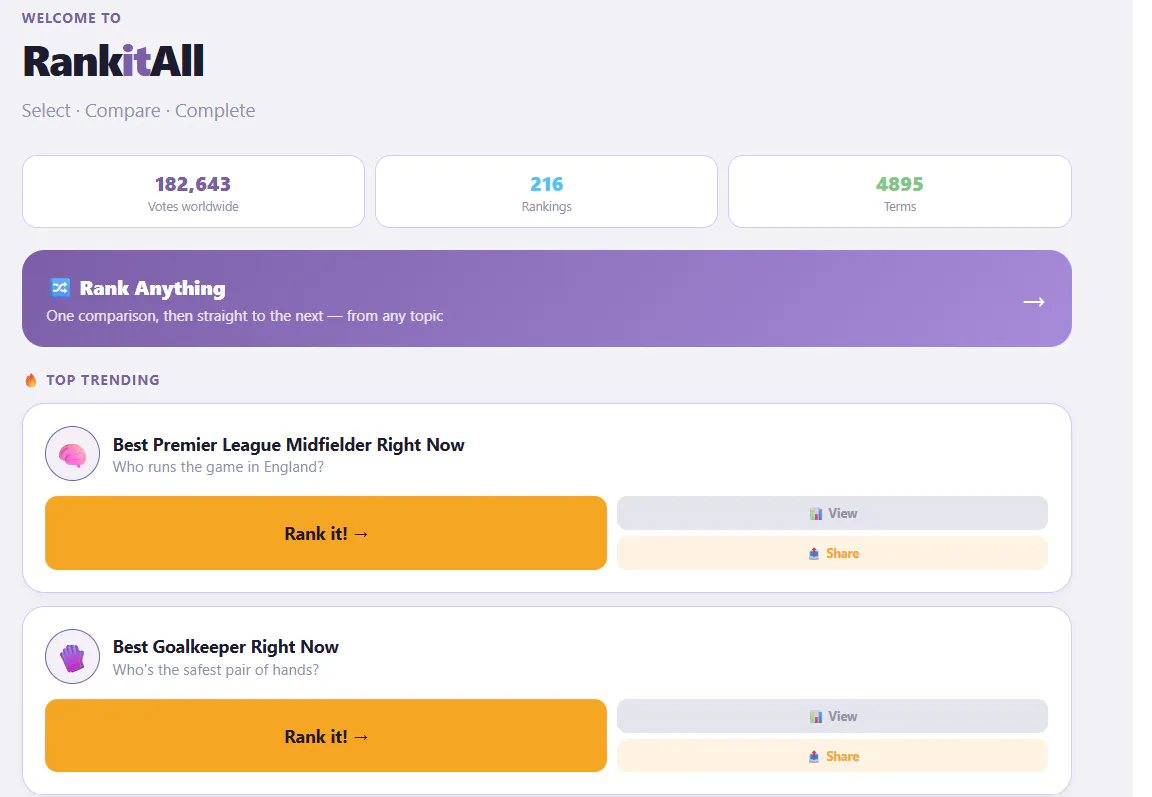Click the One comparison, then straight to the next subtitle
The height and width of the screenshot is (797, 1152).
coord(245,316)
